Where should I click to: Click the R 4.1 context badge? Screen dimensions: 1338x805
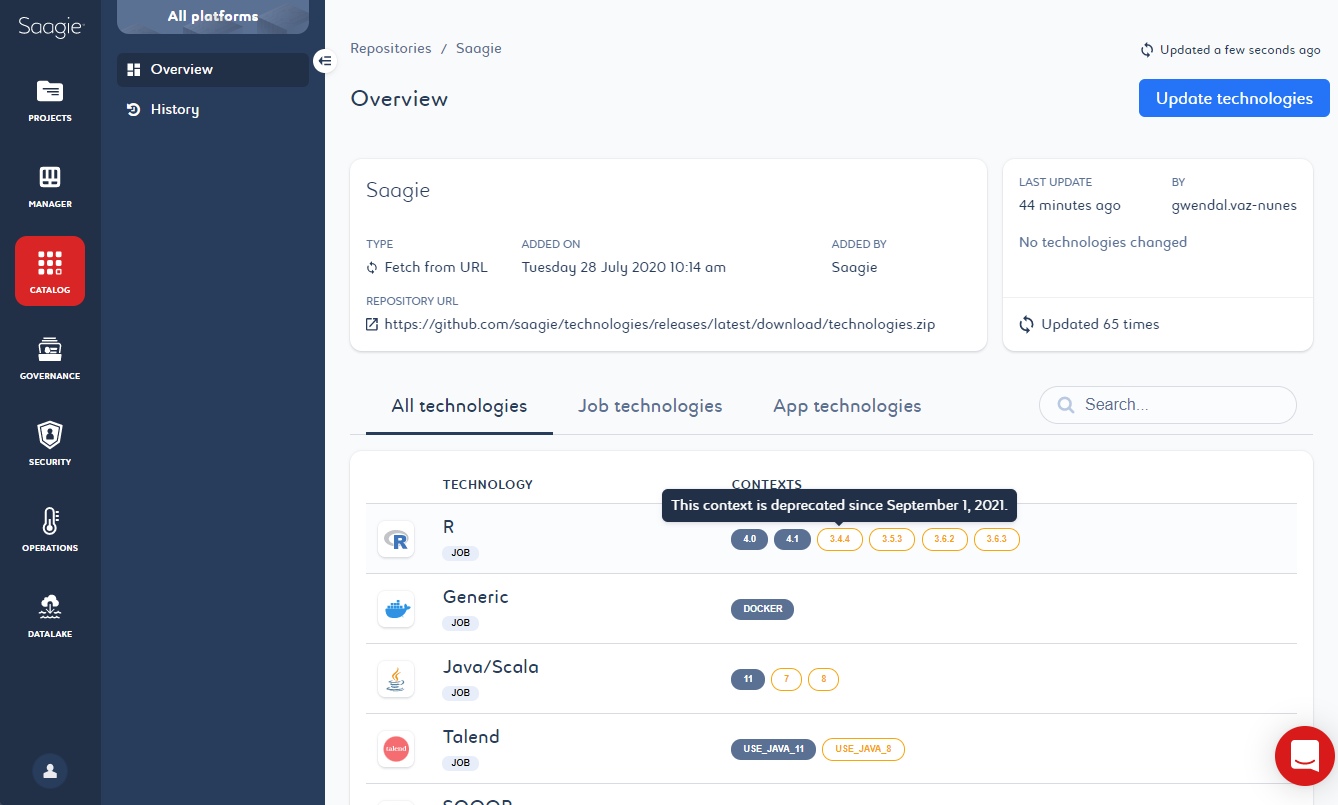click(x=792, y=539)
